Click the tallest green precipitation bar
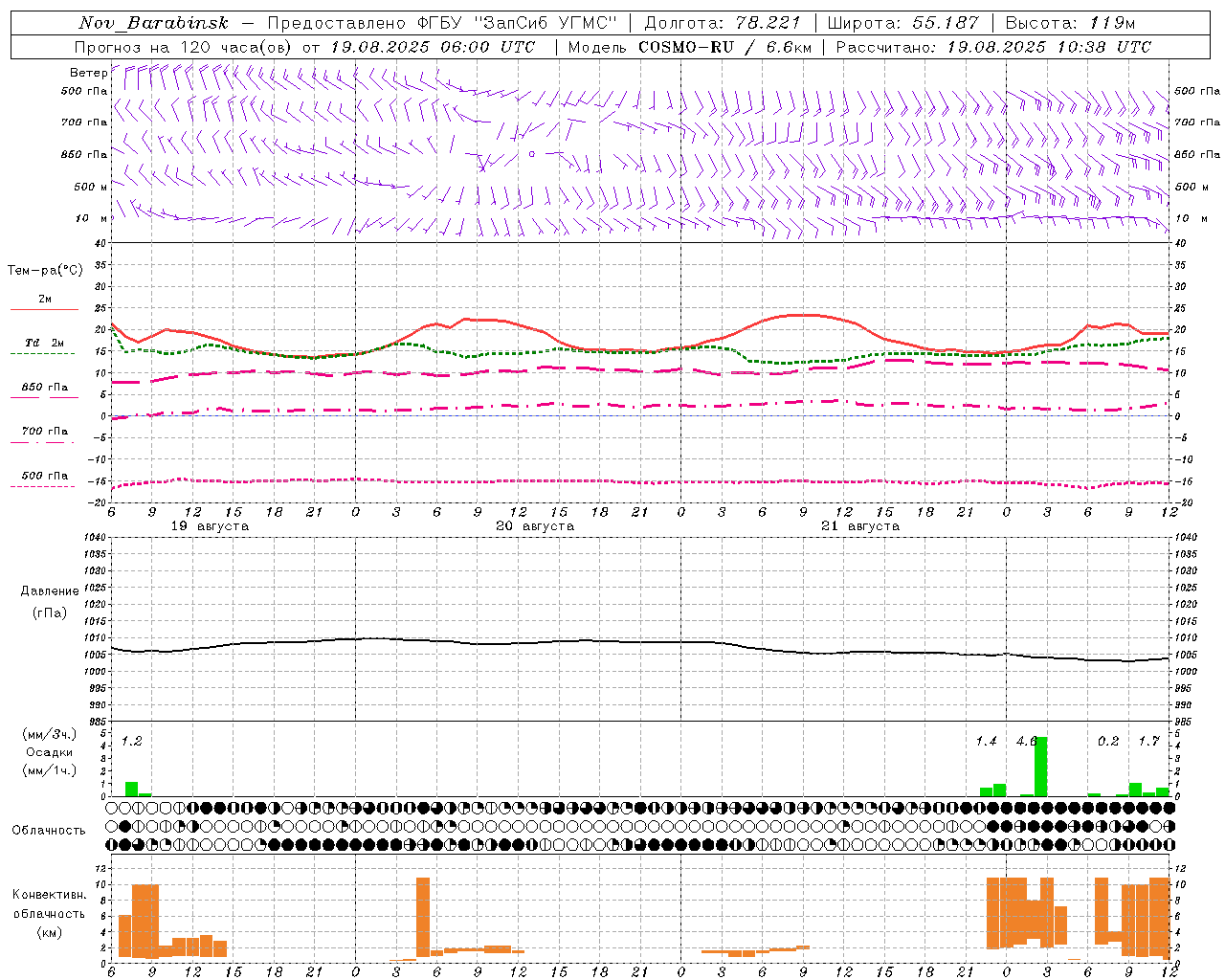The width and height of the screenshot is (1225, 980). 1040,767
